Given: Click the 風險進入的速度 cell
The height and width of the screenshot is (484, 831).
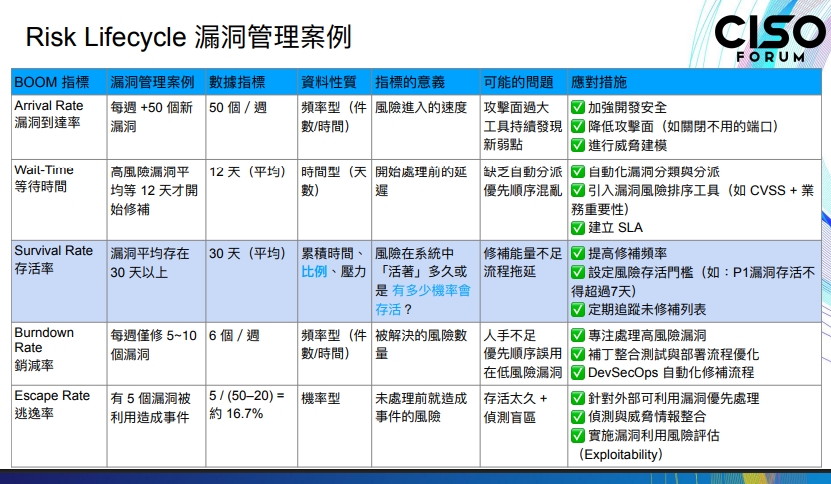Looking at the screenshot, I should pyautogui.click(x=426, y=127).
